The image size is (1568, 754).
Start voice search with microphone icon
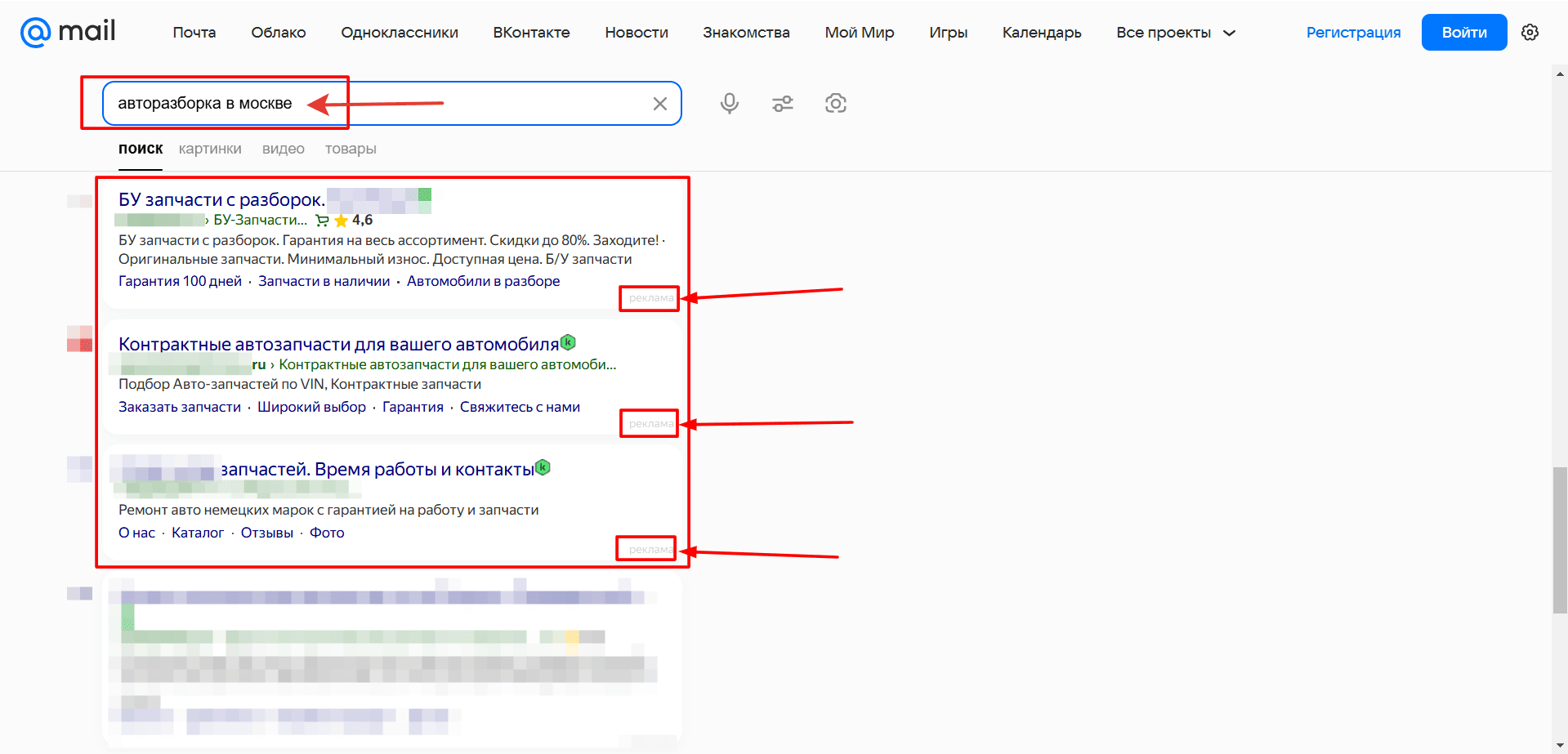pos(730,104)
